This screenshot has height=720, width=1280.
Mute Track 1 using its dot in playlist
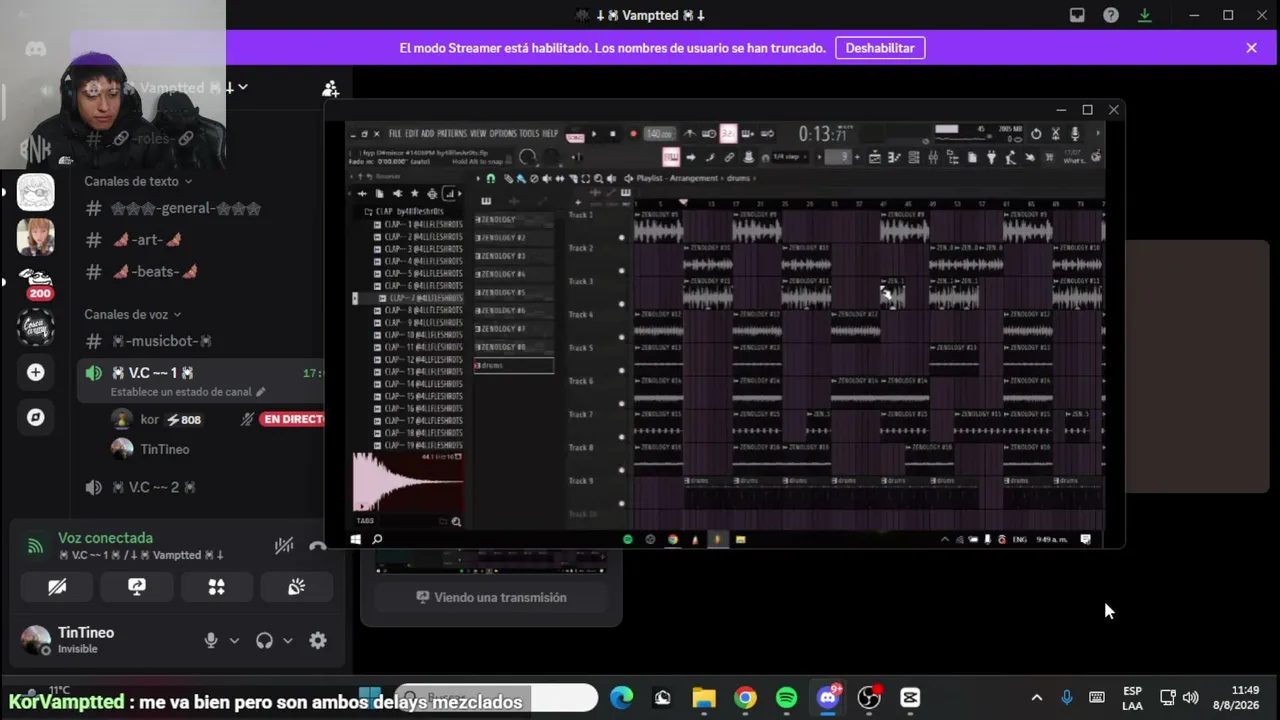[x=622, y=238]
